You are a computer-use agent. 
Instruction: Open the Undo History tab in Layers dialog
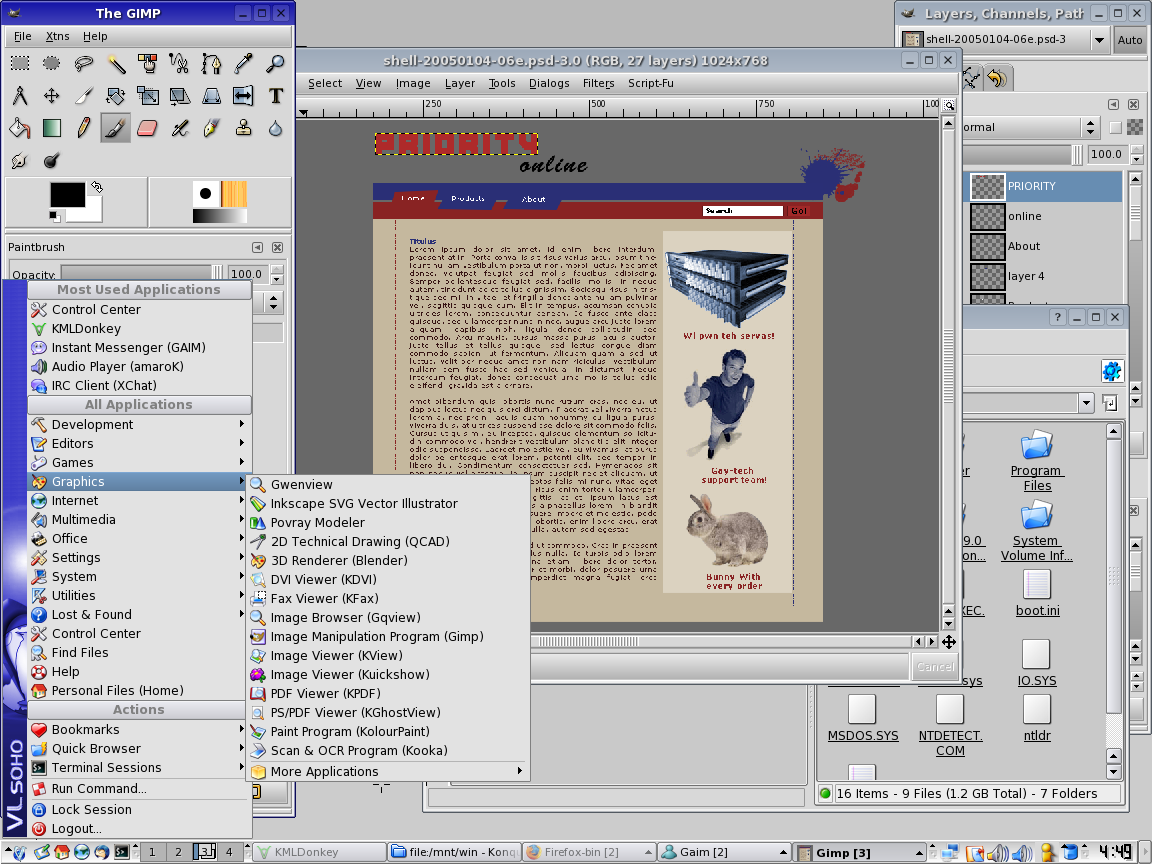(x=998, y=78)
